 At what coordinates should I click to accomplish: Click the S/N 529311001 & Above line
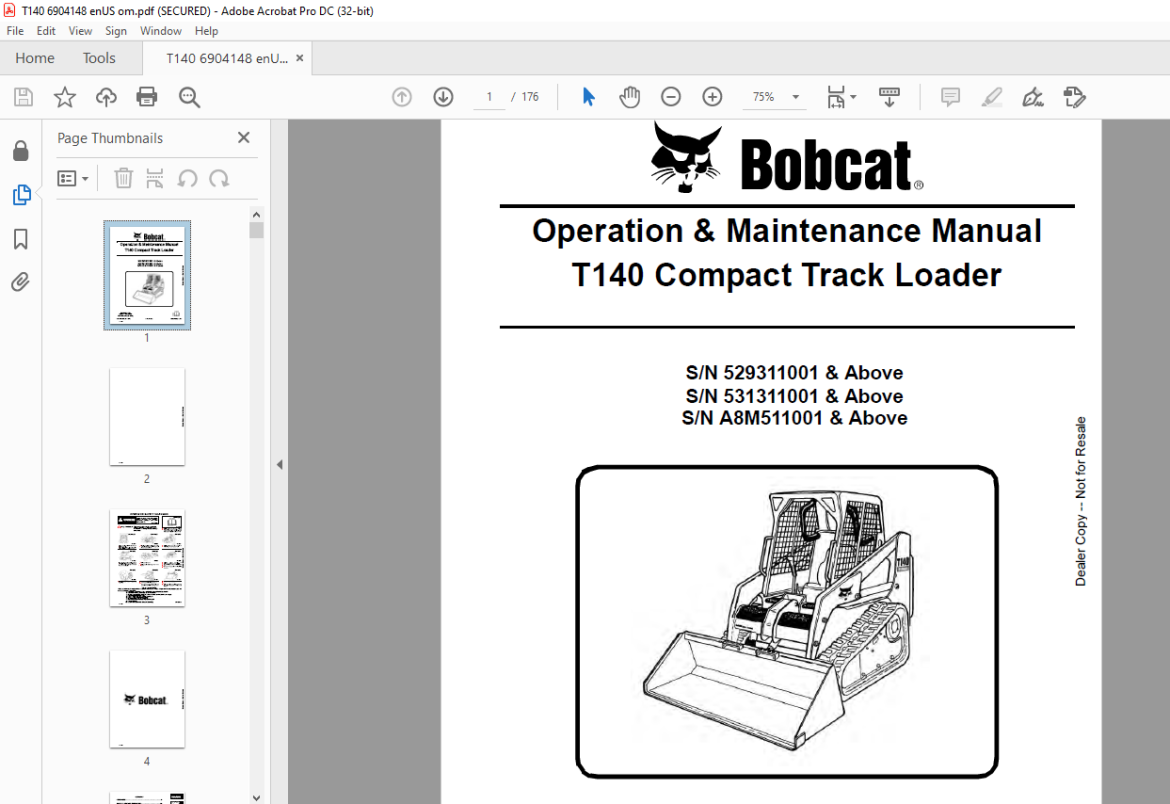[x=794, y=373]
